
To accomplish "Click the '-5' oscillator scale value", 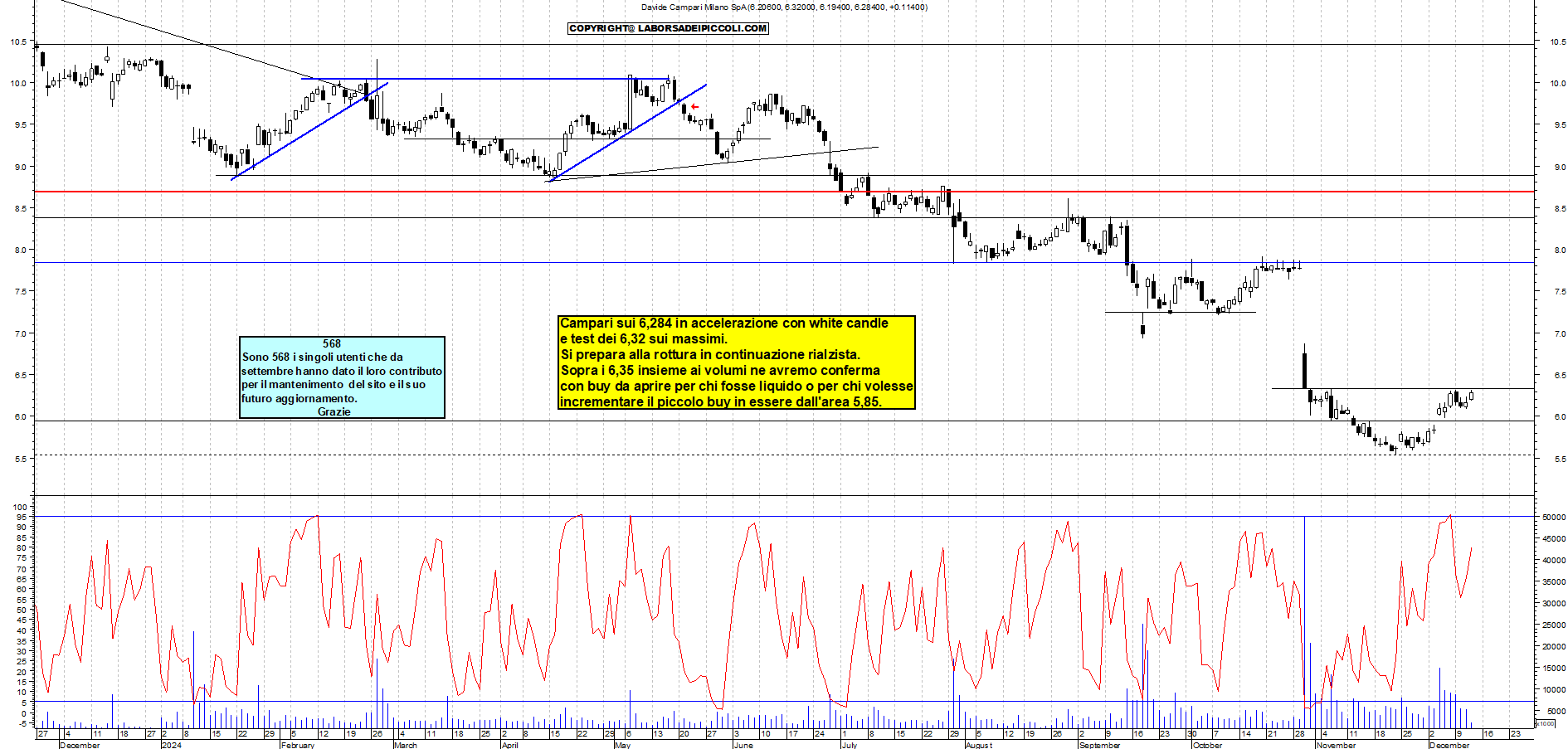I will (22, 723).
